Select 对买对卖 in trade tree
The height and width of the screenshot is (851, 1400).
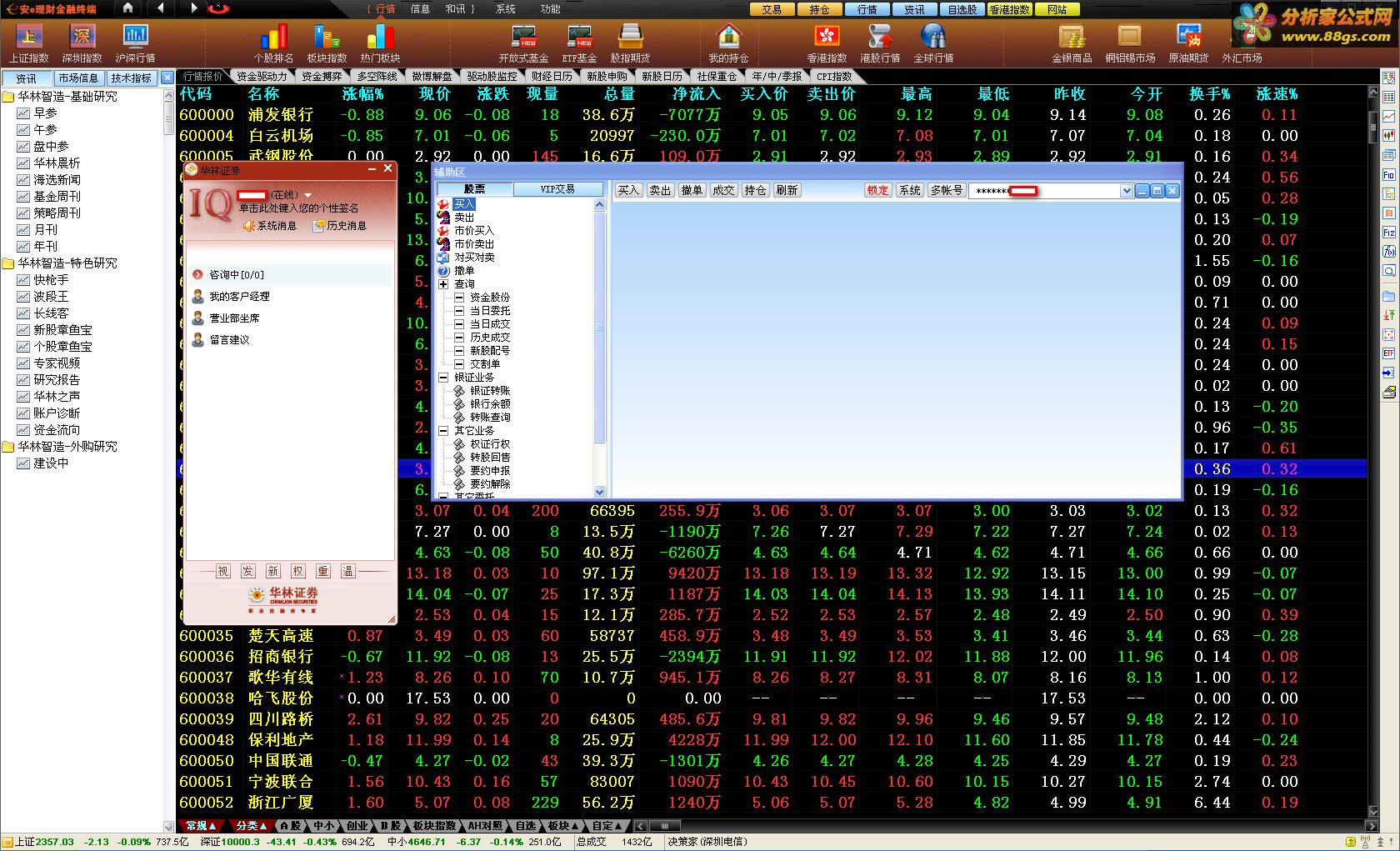474,258
